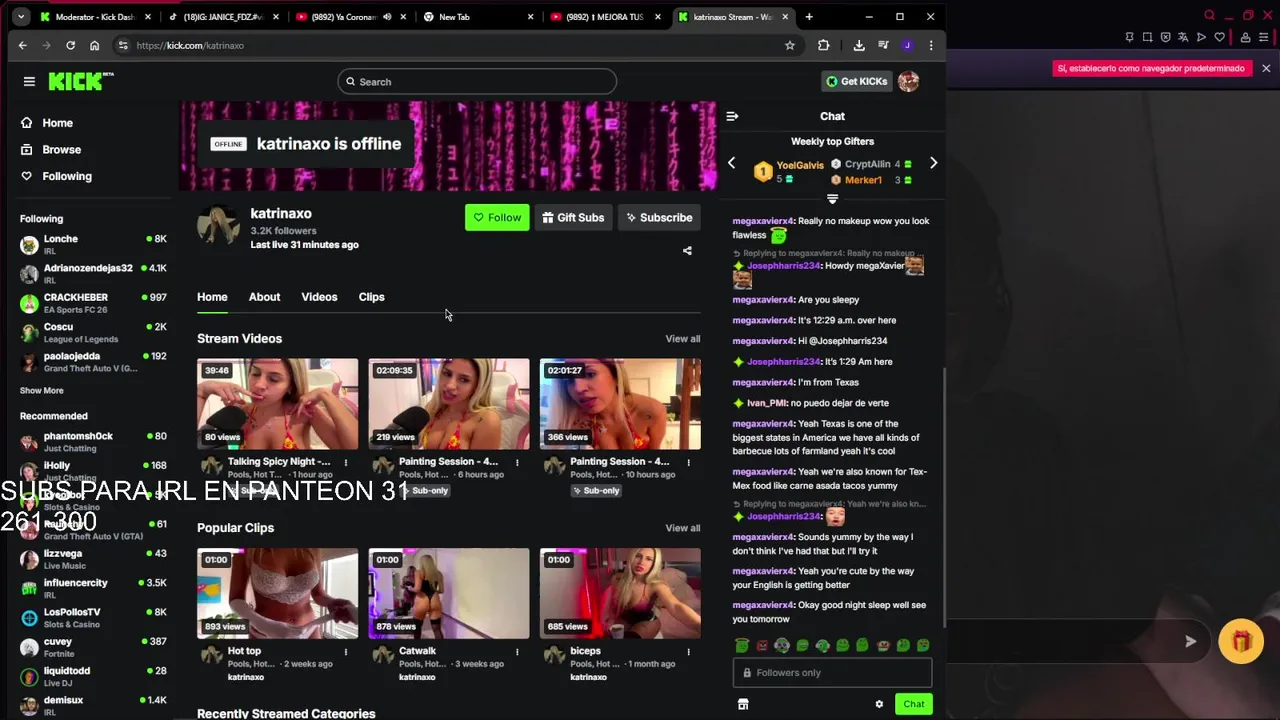Open the Kick hamburger sidebar menu
This screenshot has height=720, width=1280.
pyautogui.click(x=29, y=81)
